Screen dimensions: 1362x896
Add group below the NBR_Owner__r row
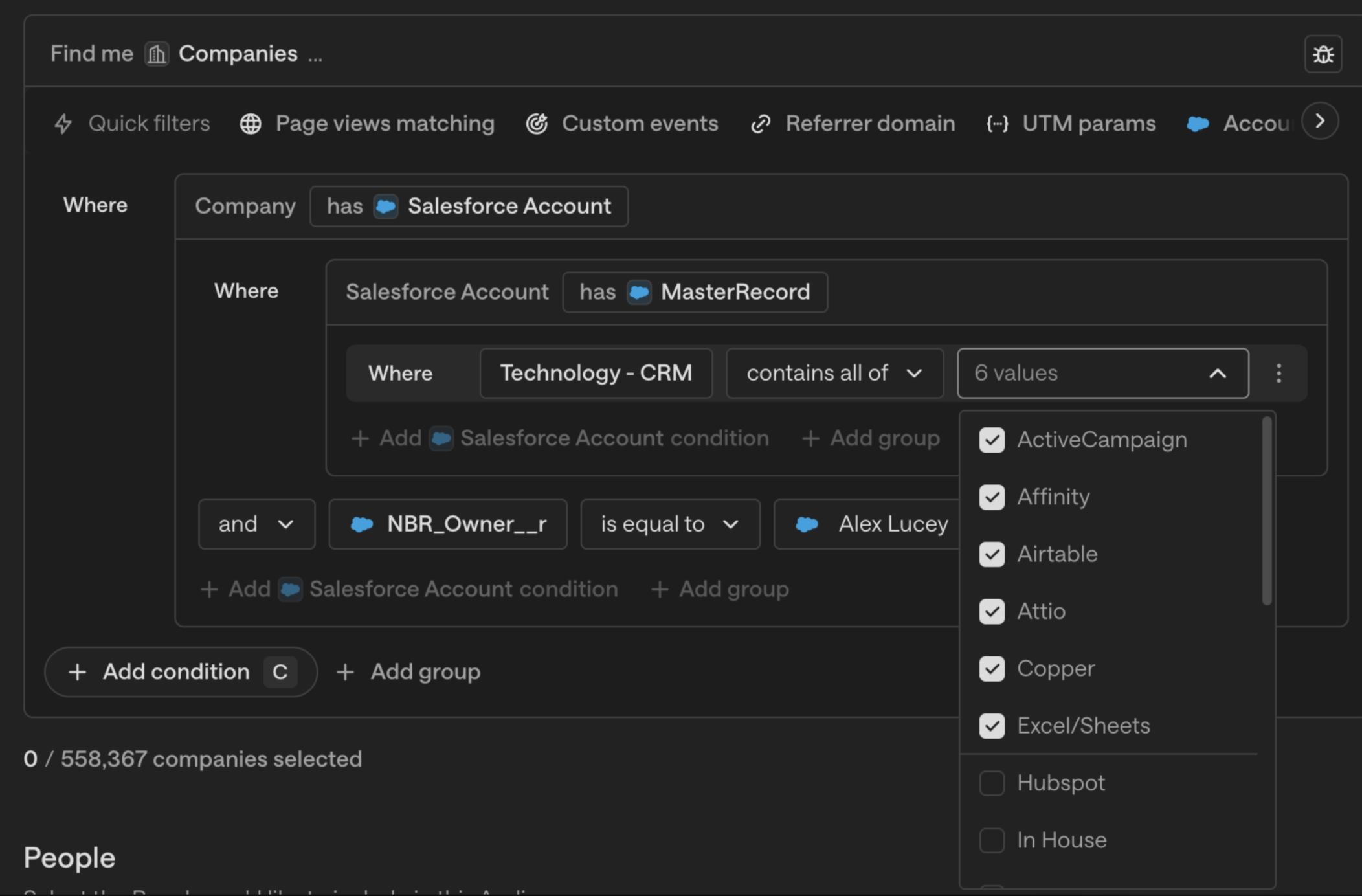click(x=720, y=590)
